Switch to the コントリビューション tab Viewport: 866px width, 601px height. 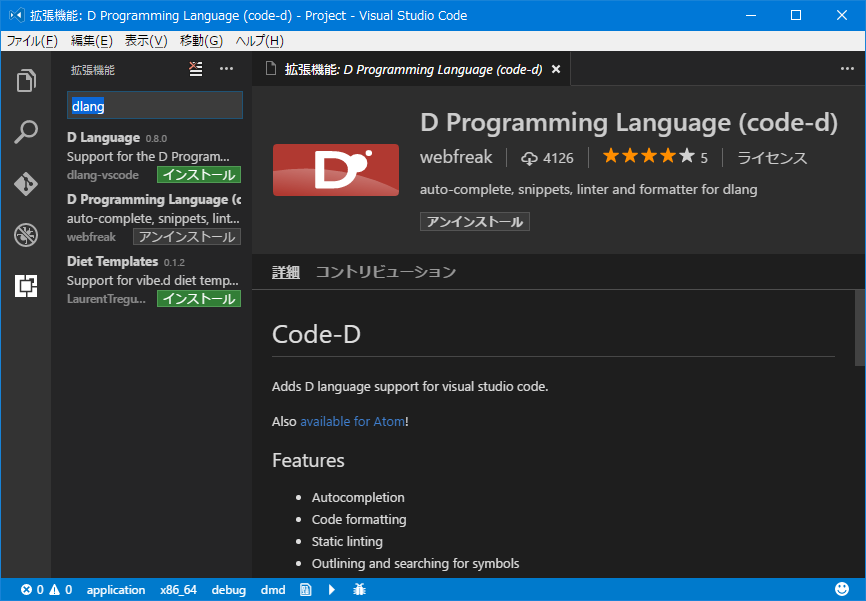[386, 272]
